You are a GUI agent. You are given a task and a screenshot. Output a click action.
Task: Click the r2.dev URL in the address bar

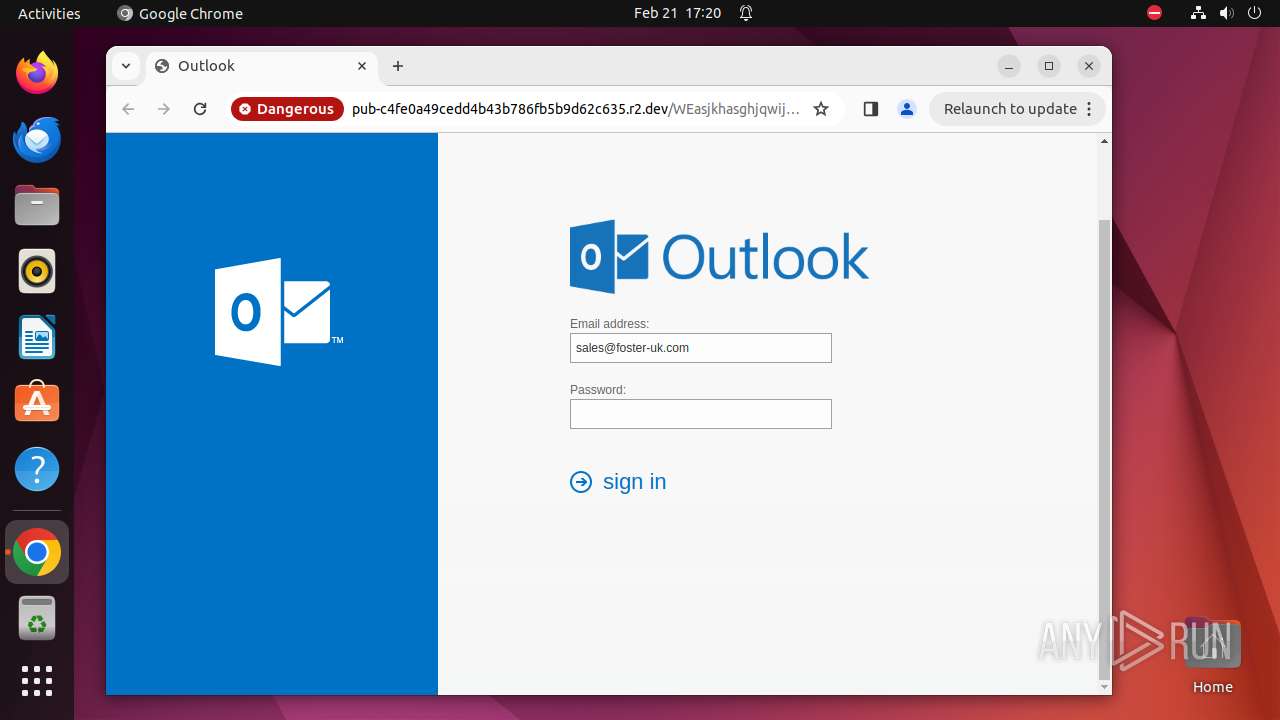576,109
